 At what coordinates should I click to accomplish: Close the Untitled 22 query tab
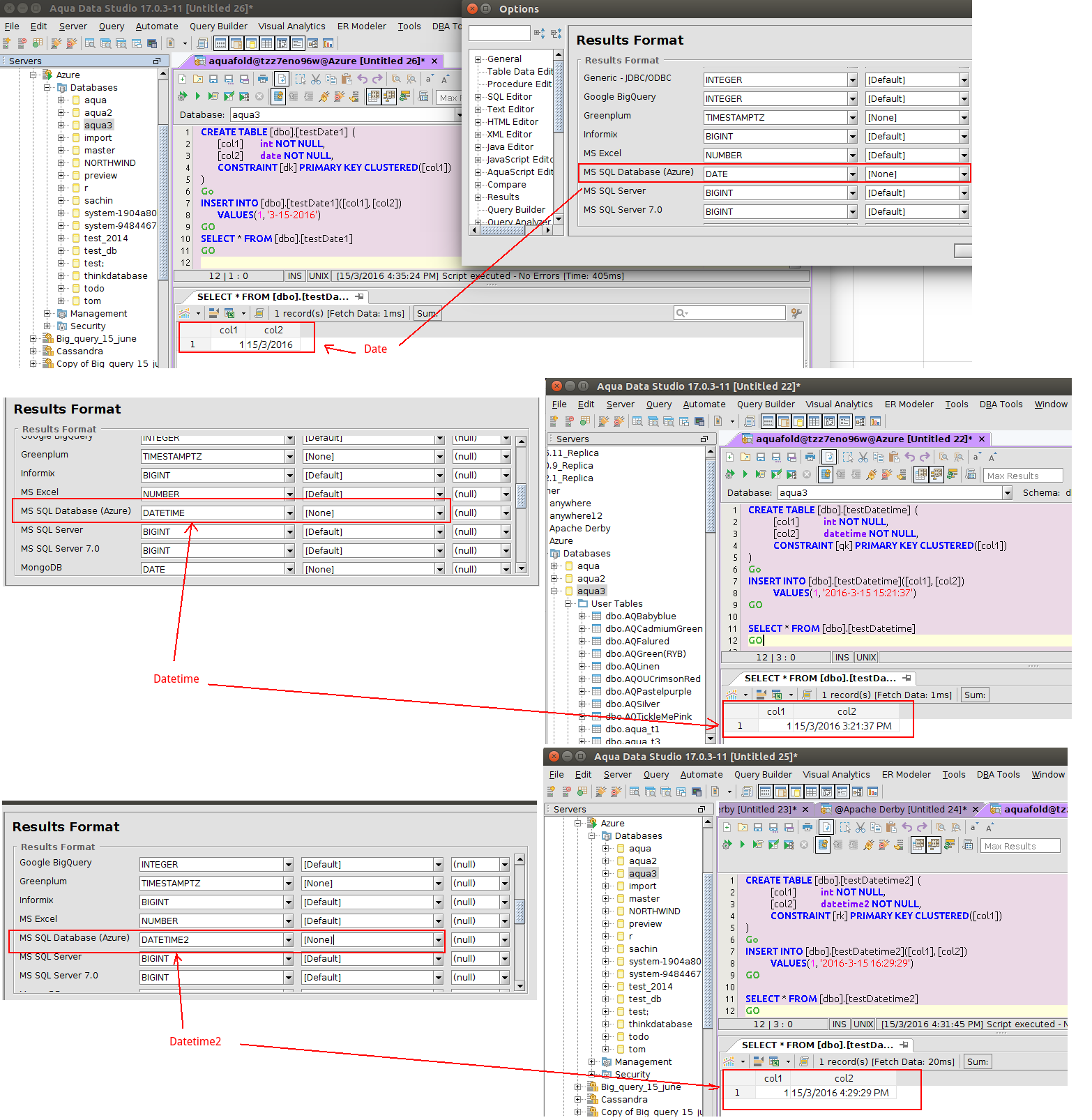(x=982, y=439)
